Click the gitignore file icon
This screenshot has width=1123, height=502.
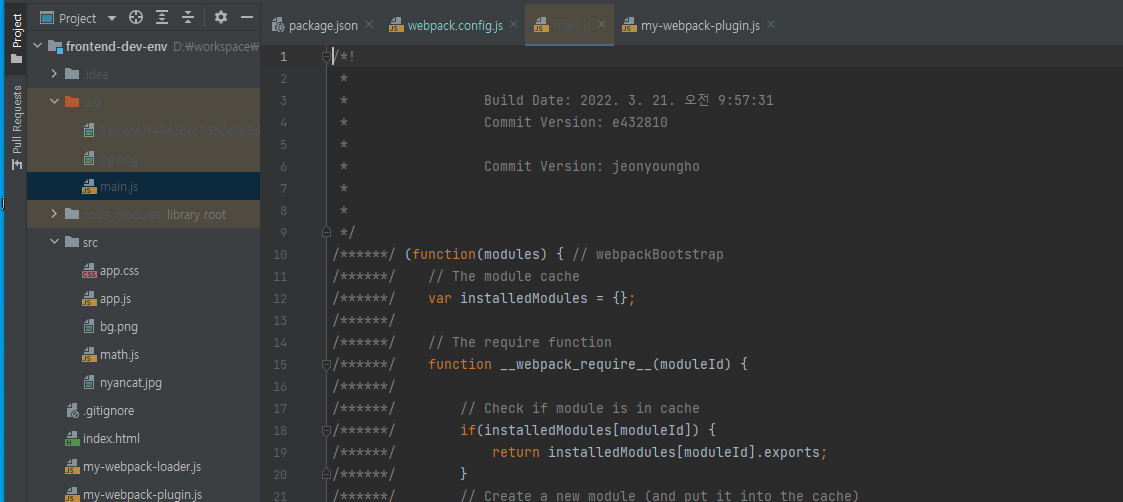72,411
